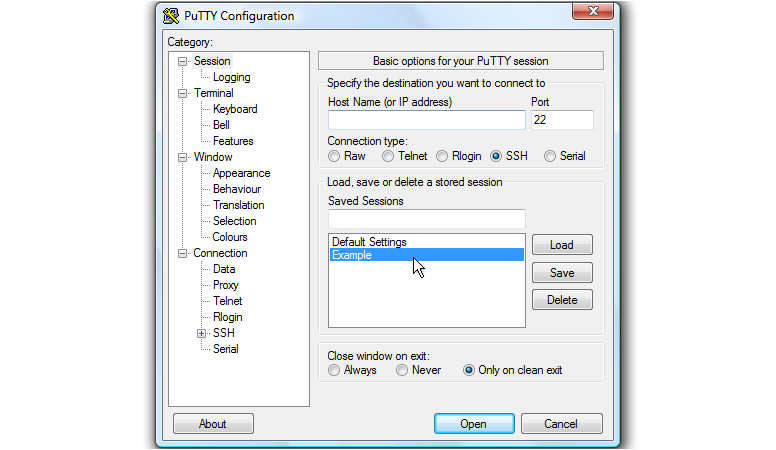The height and width of the screenshot is (450, 776).
Task: Go to Colours under Window
Action: (230, 237)
